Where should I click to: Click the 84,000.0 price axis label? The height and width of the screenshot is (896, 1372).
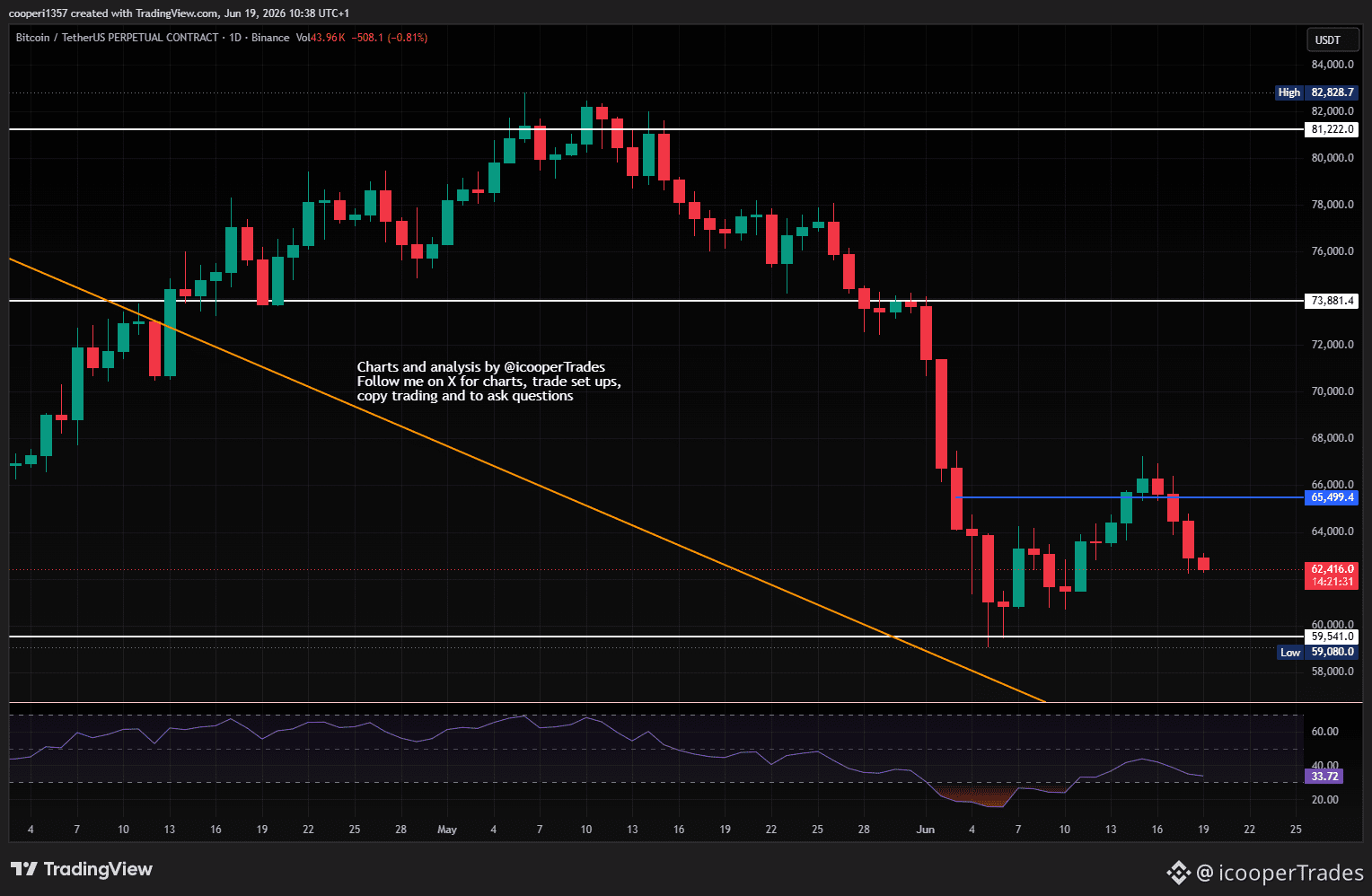point(1332,65)
